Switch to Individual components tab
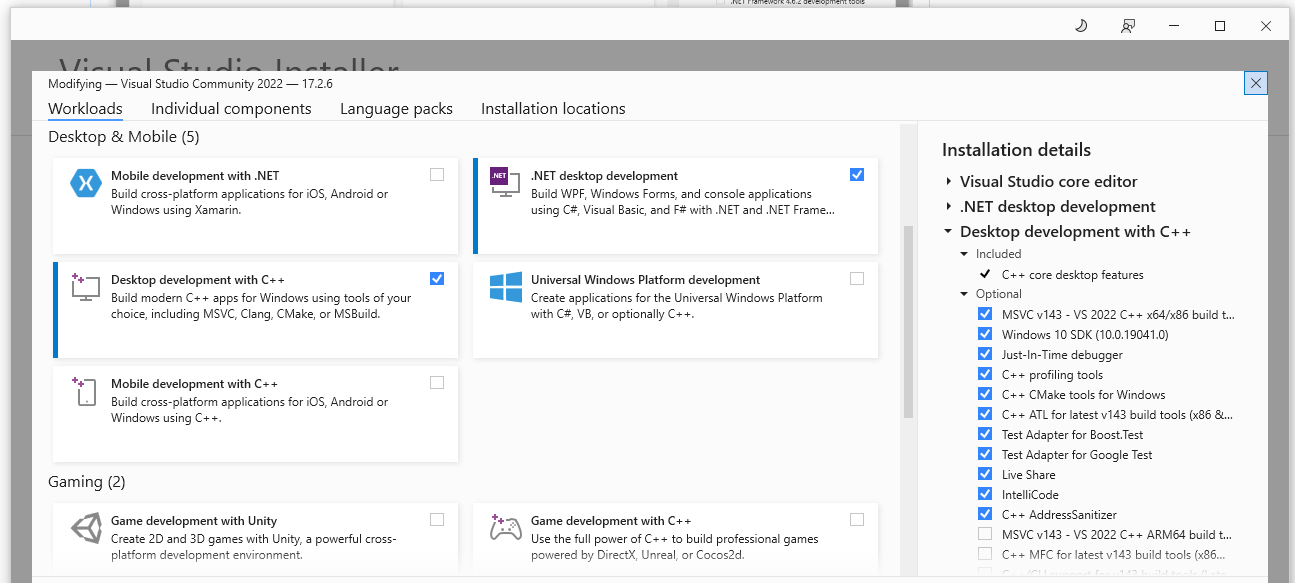This screenshot has height=583, width=1295. coord(231,109)
